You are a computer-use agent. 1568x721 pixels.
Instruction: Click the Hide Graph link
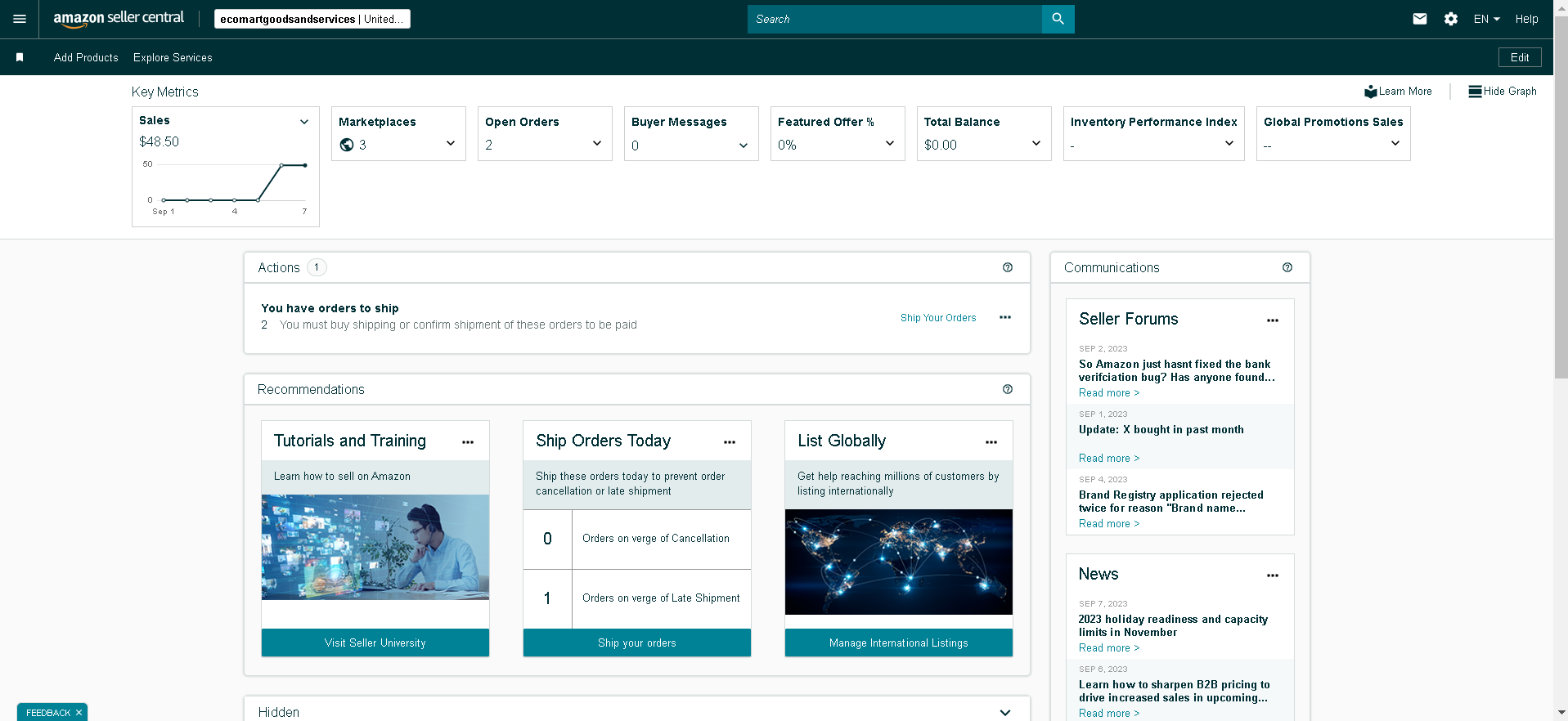(x=1510, y=92)
